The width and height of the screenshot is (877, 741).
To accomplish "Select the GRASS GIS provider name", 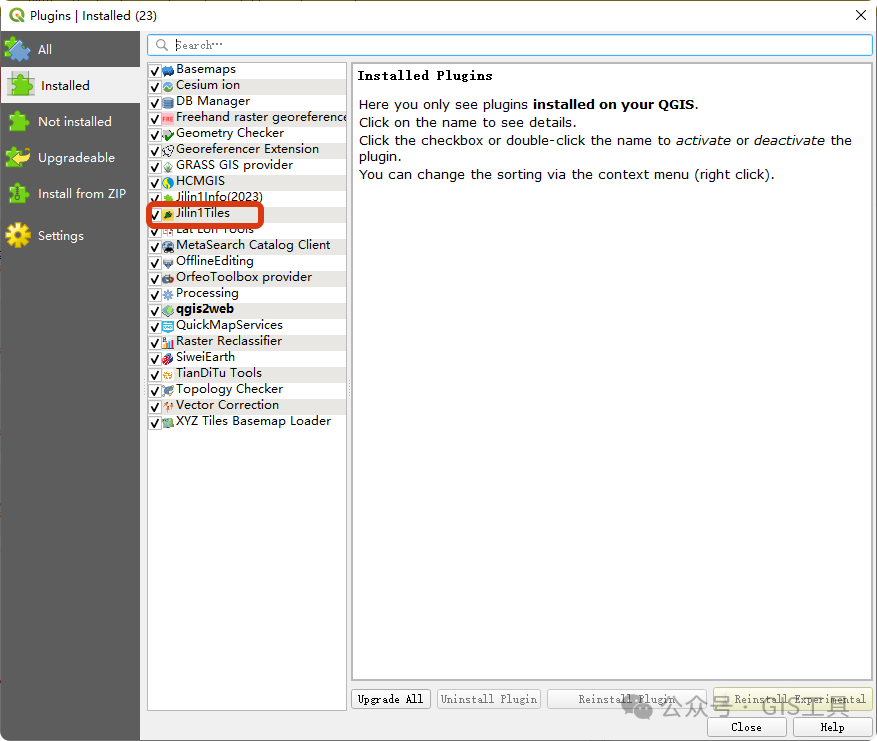I will pyautogui.click(x=234, y=165).
